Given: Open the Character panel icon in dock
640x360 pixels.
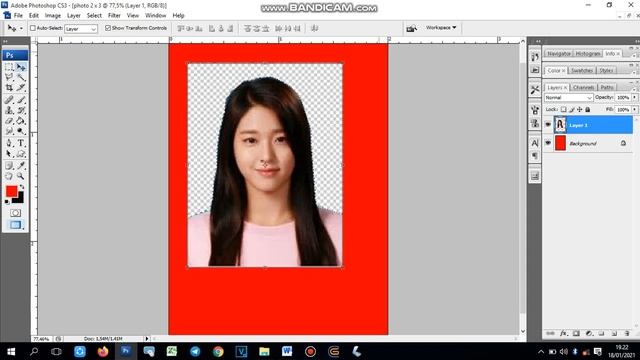Looking at the screenshot, I should [535, 143].
